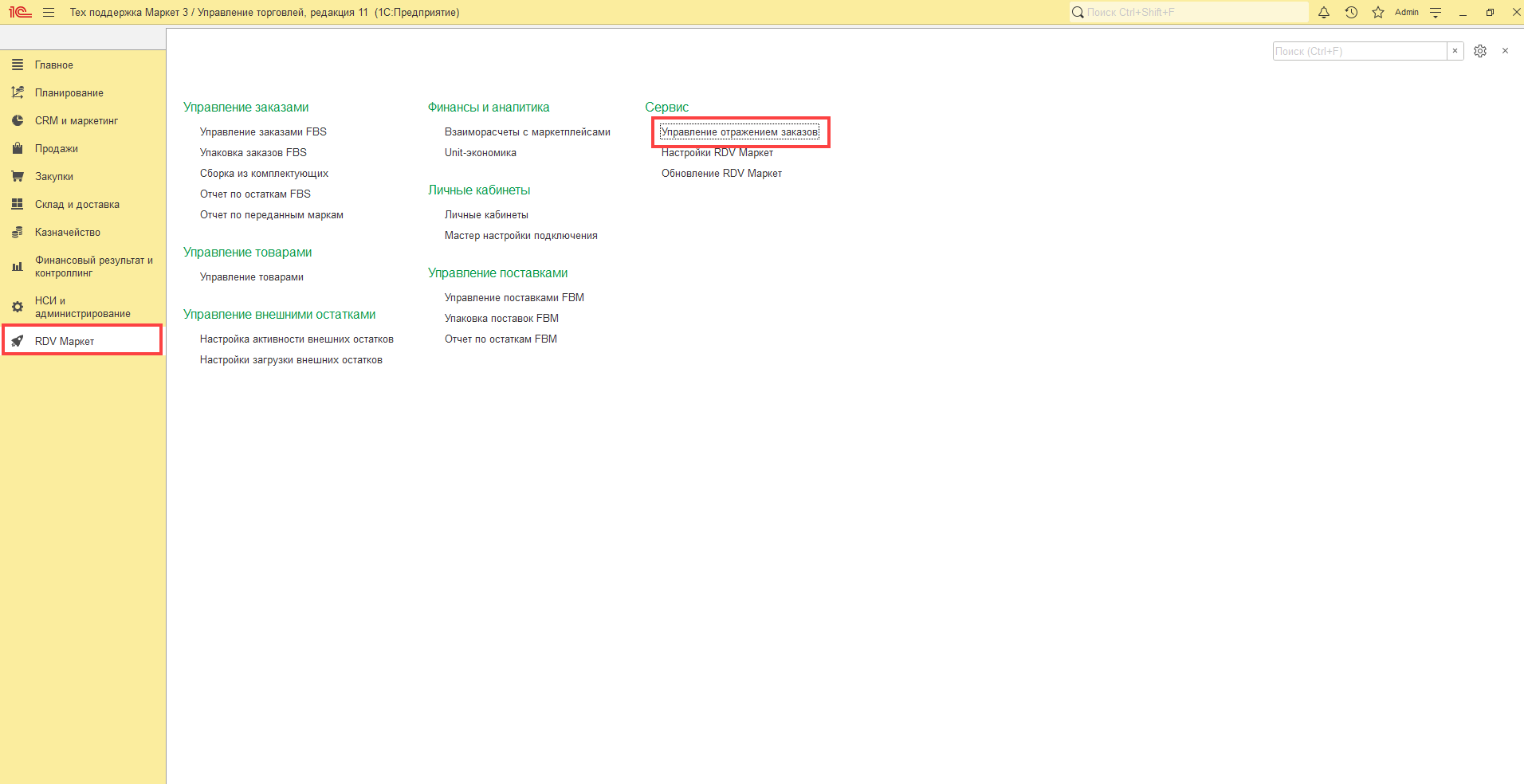
Task: Open the Продажи section
Action: coord(83,149)
